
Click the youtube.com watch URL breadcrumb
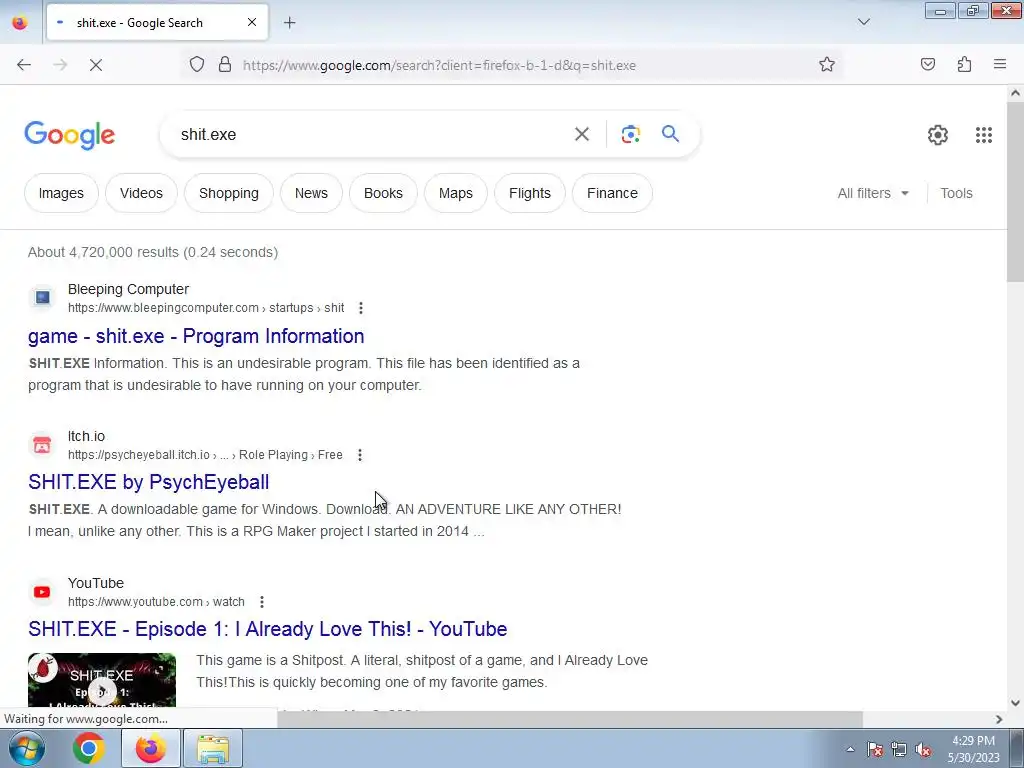156,602
